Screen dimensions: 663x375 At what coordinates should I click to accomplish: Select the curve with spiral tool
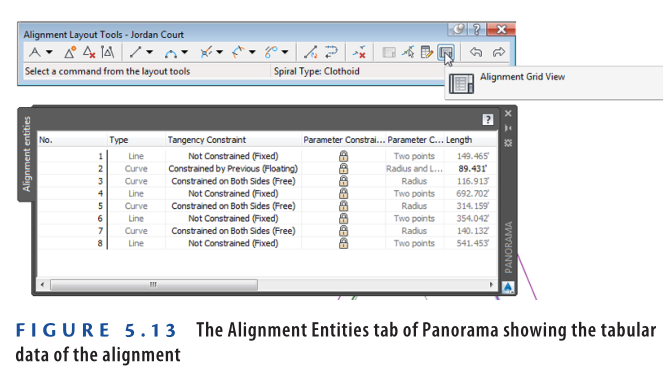click(x=238, y=52)
